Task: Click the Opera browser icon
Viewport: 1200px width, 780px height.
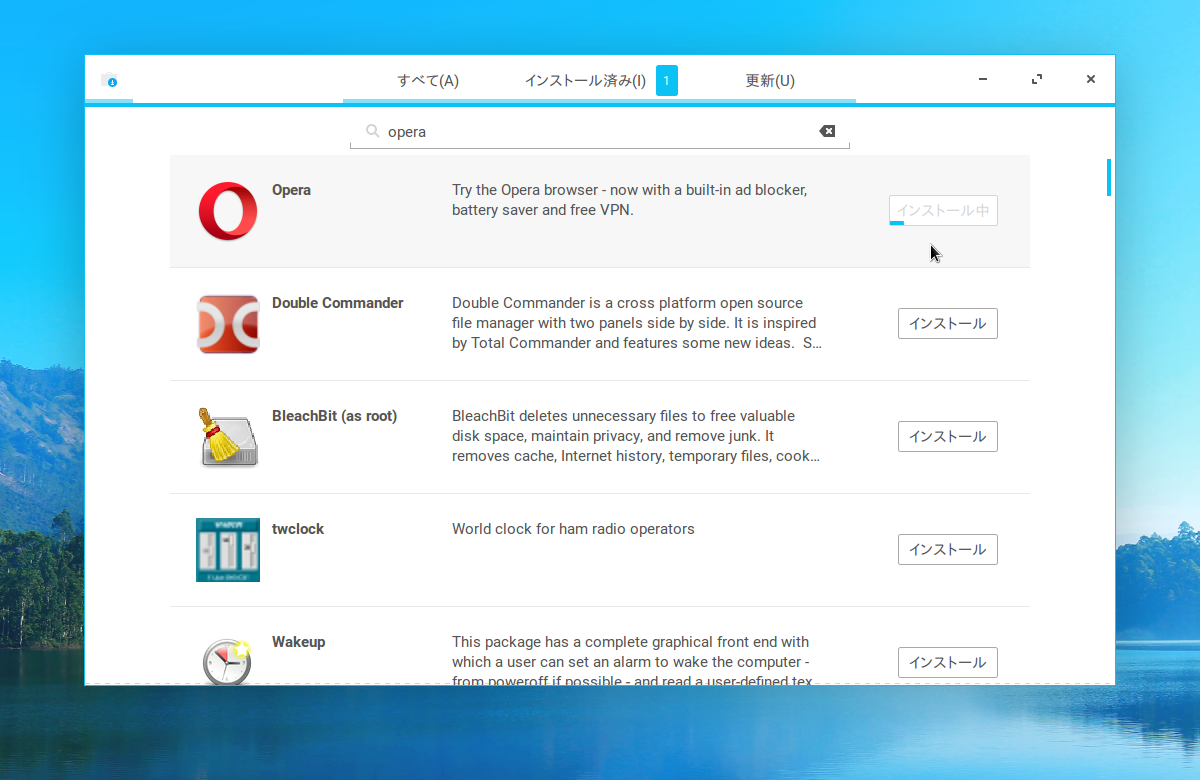Action: [x=228, y=211]
